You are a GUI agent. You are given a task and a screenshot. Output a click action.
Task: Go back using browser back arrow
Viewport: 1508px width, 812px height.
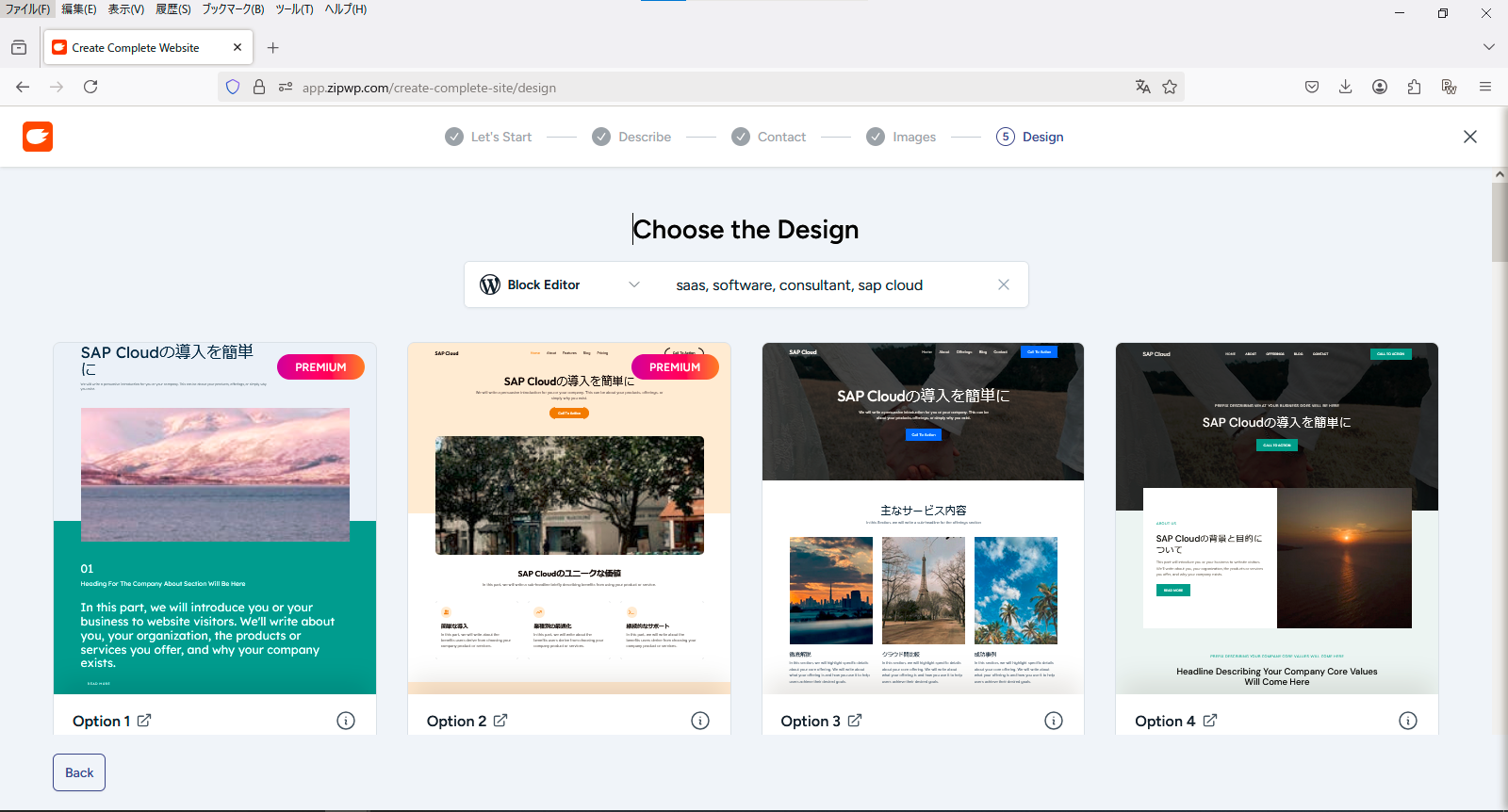click(23, 87)
